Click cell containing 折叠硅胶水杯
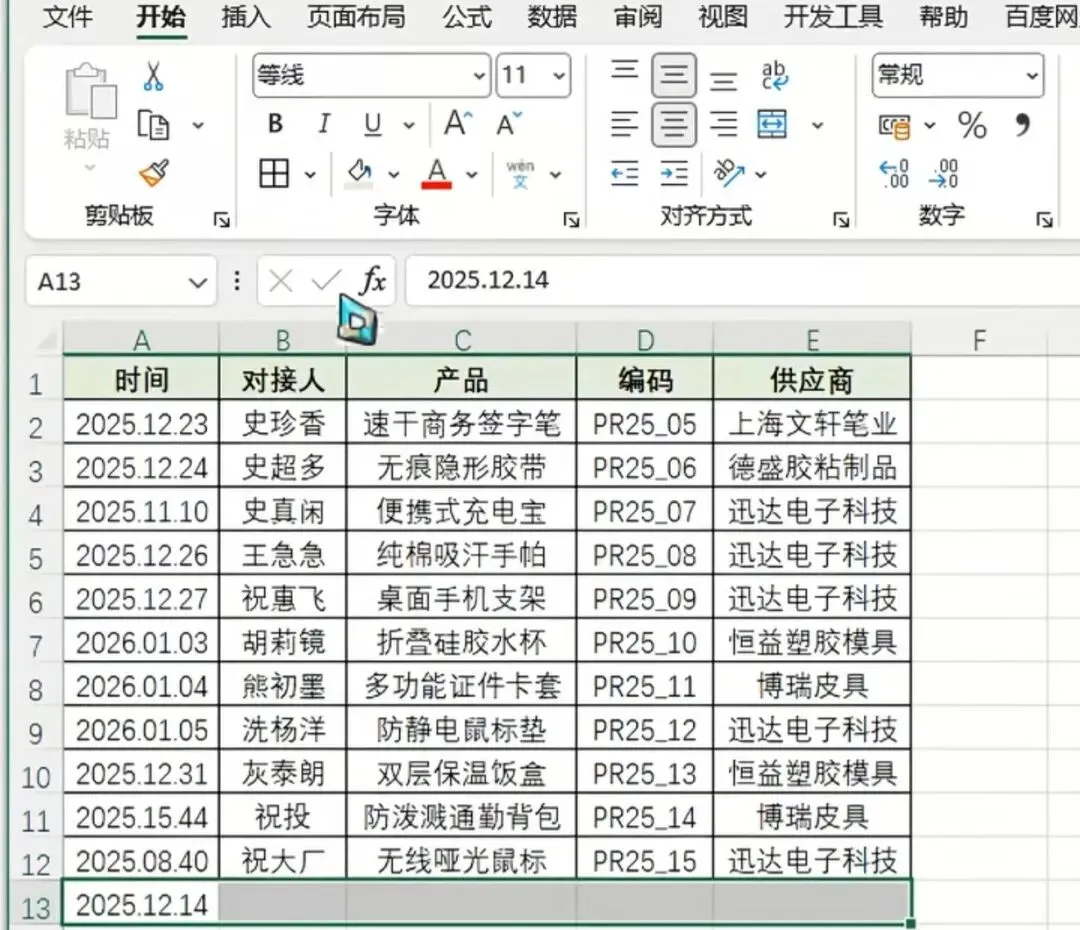Screen dimensions: 1080x930 tap(461, 643)
